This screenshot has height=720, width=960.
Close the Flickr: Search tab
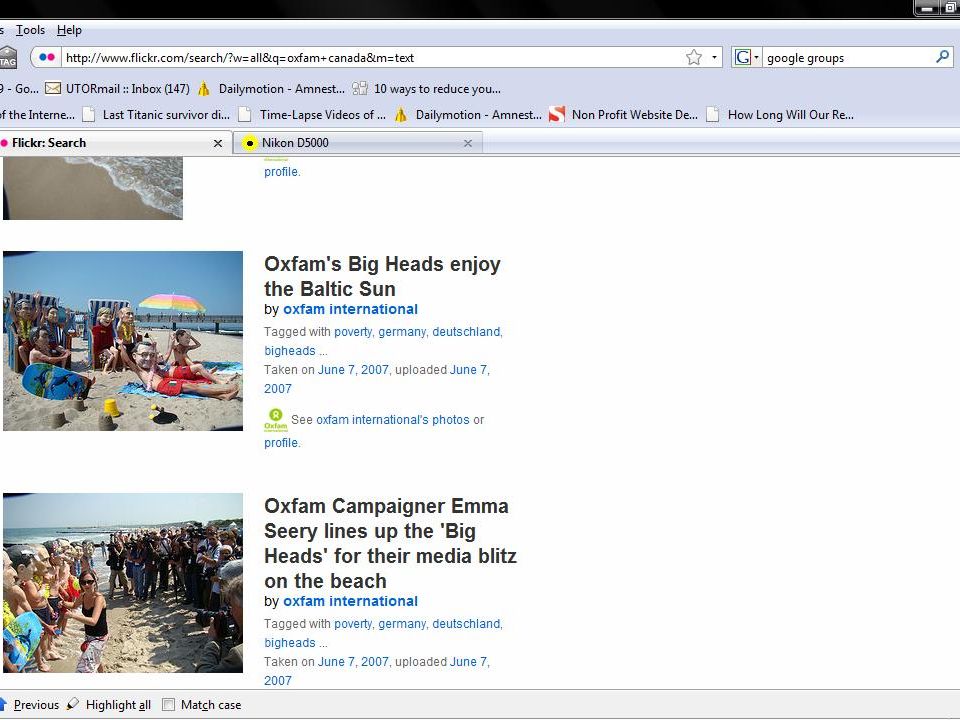pyautogui.click(x=217, y=143)
